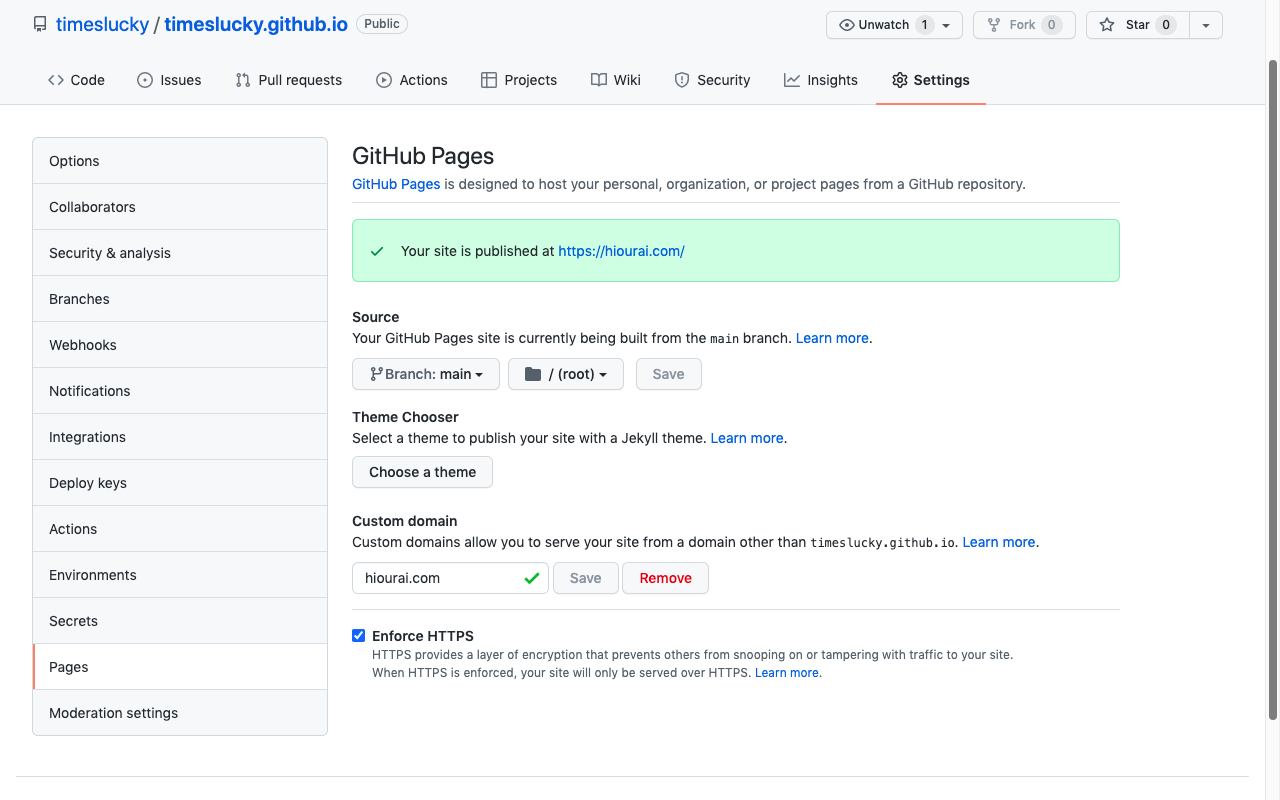Click the repository book icon beside timeslucky

point(40,24)
